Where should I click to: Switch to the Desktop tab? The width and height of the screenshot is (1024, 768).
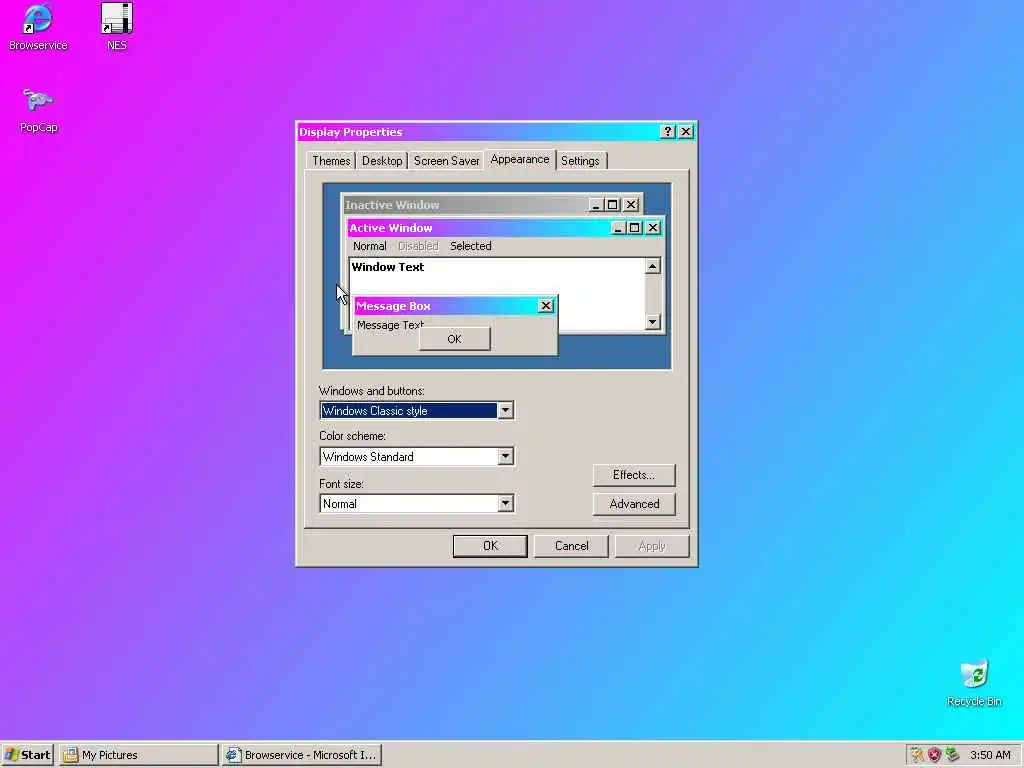point(382,161)
